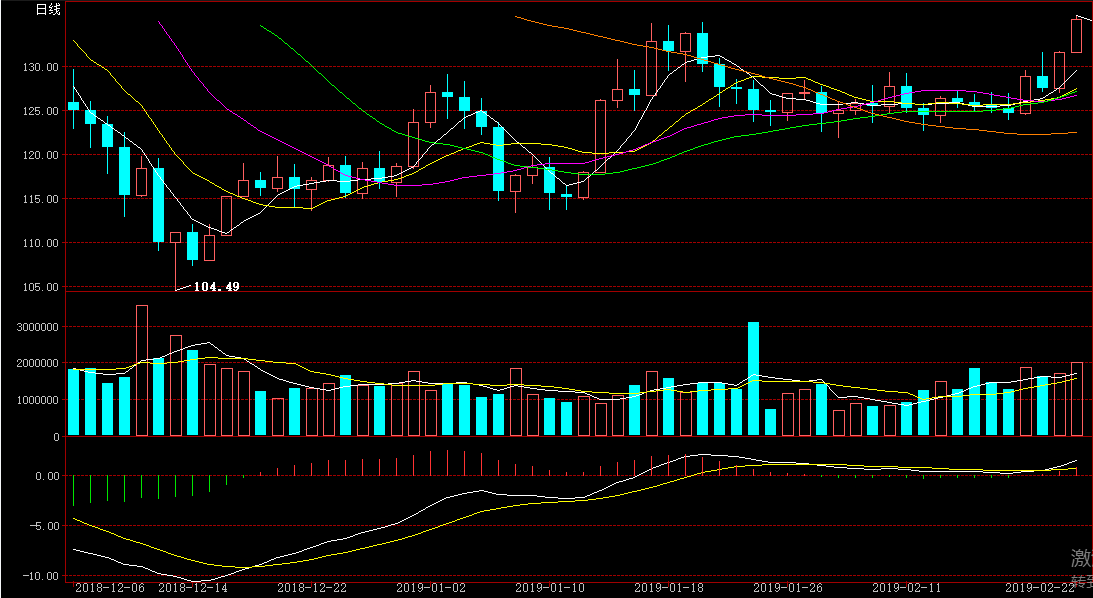Select the 2018-12-14 date label
This screenshot has height=598, width=1093.
pyautogui.click(x=193, y=589)
